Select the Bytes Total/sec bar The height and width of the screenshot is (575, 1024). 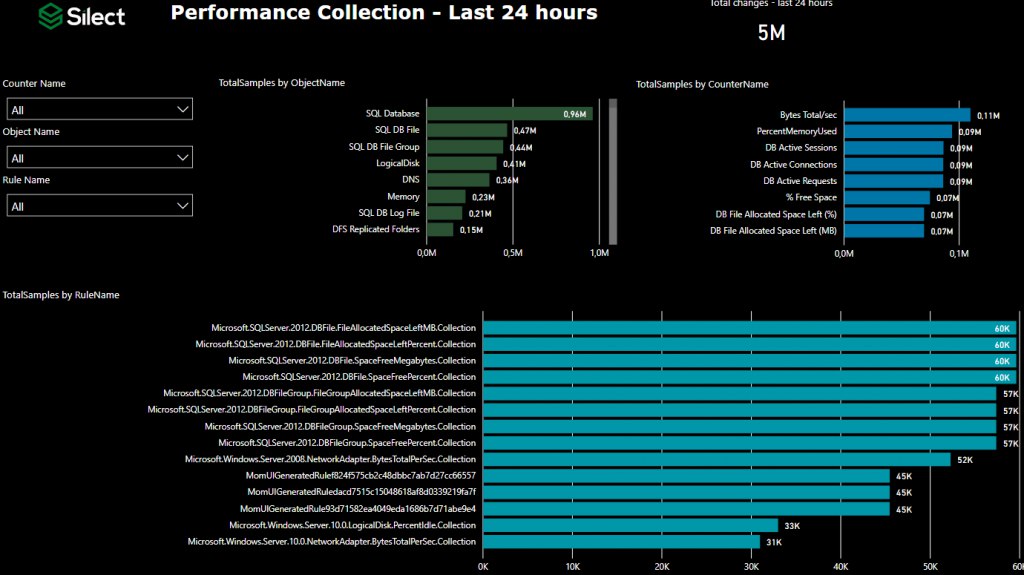[x=907, y=115]
